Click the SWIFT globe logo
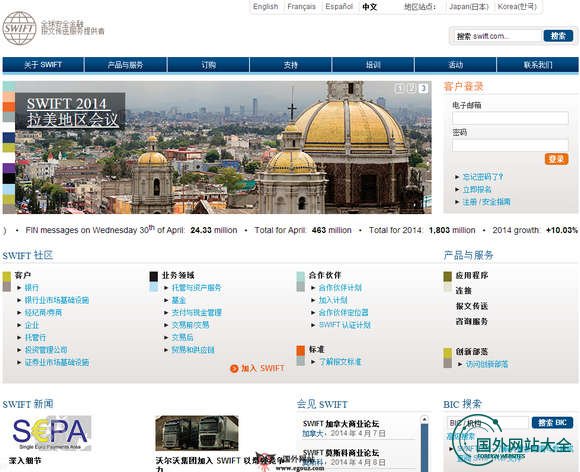The height and width of the screenshot is (472, 580). click(19, 28)
